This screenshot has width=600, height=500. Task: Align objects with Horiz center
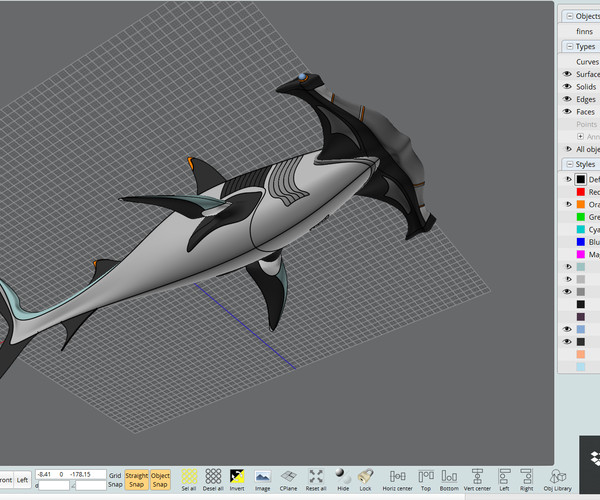pos(398,477)
